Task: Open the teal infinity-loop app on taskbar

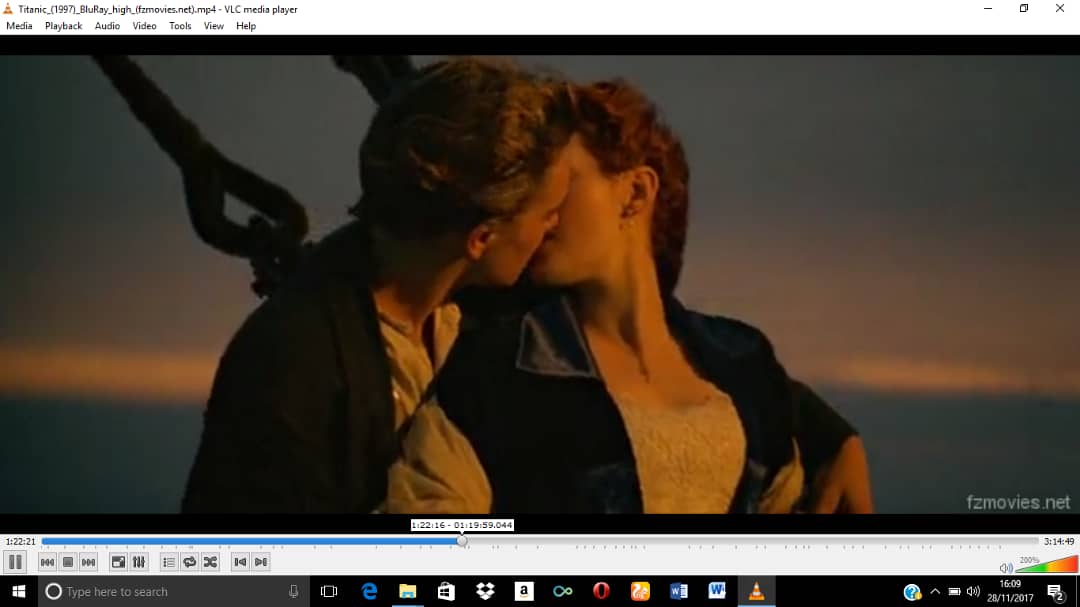Action: [563, 591]
